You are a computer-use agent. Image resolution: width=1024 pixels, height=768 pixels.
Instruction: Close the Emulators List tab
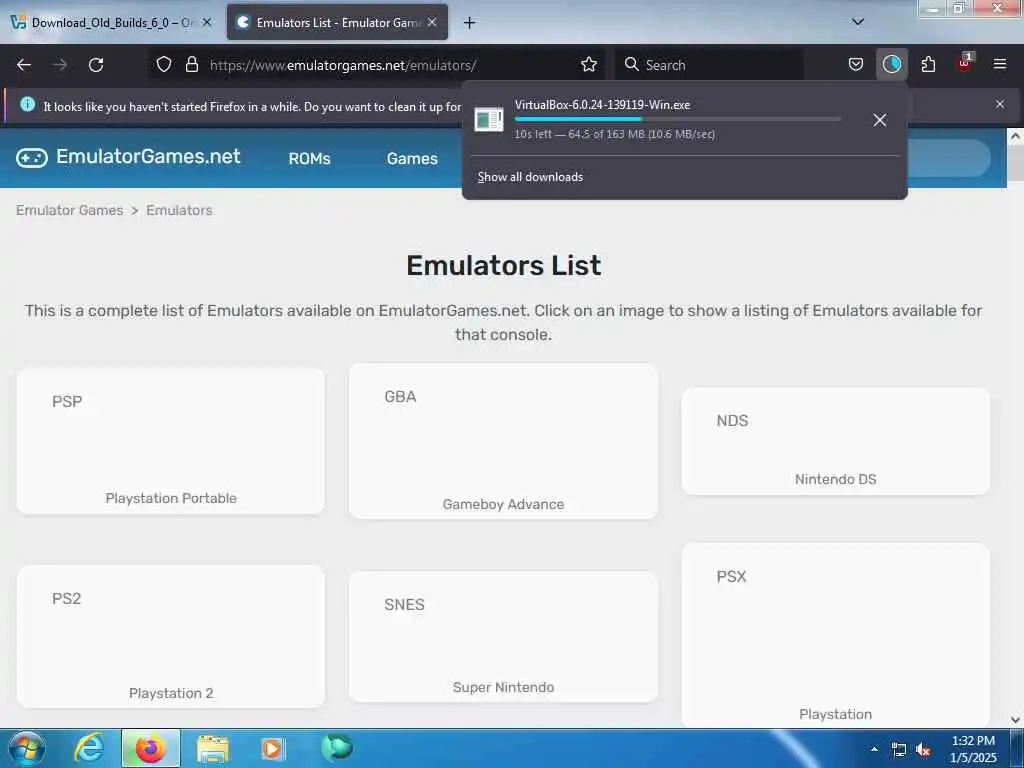tap(432, 22)
